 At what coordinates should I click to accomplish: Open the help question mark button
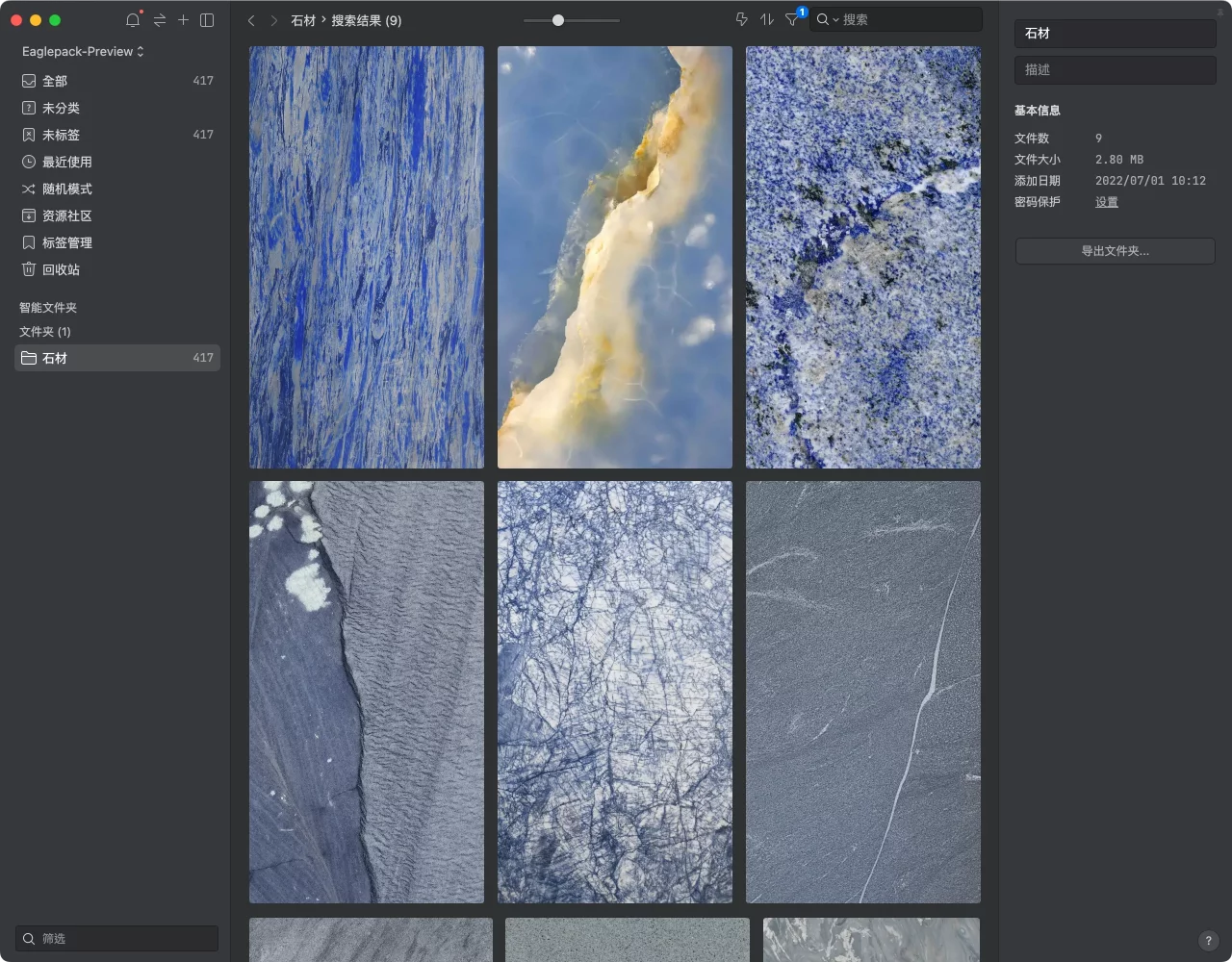point(1209,941)
